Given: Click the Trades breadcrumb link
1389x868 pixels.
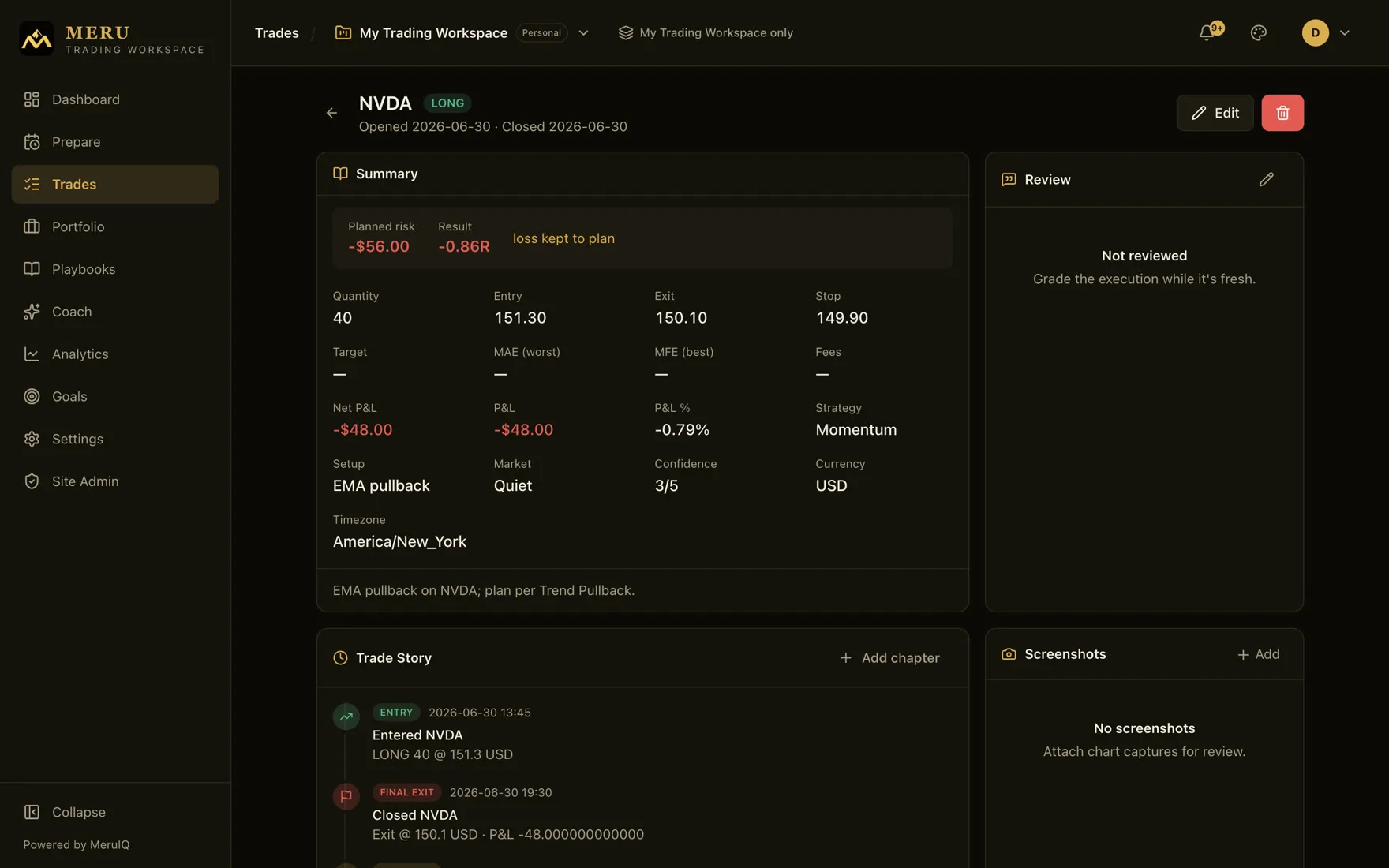Looking at the screenshot, I should point(276,32).
